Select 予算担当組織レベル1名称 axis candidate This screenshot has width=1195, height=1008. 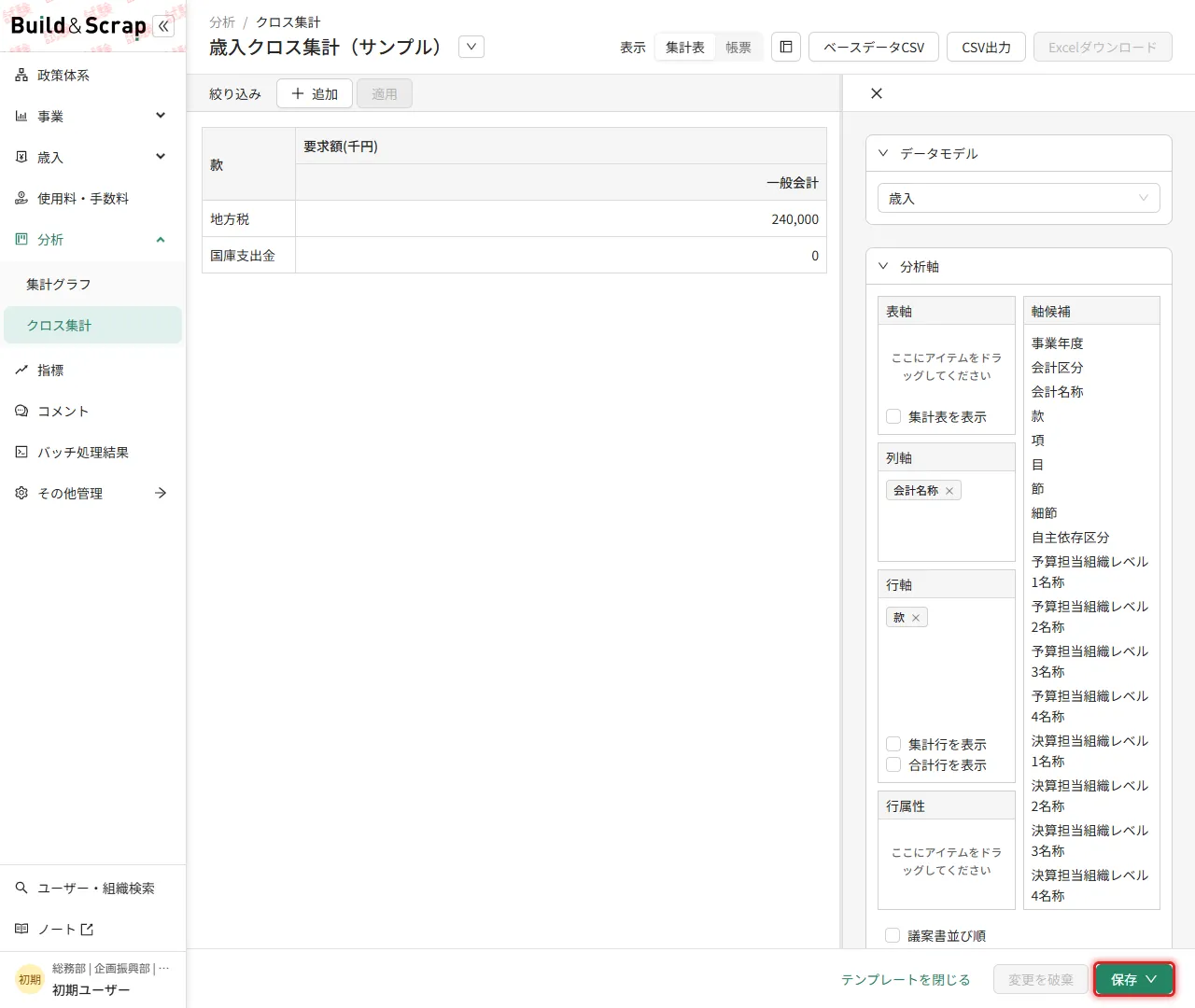coord(1090,572)
